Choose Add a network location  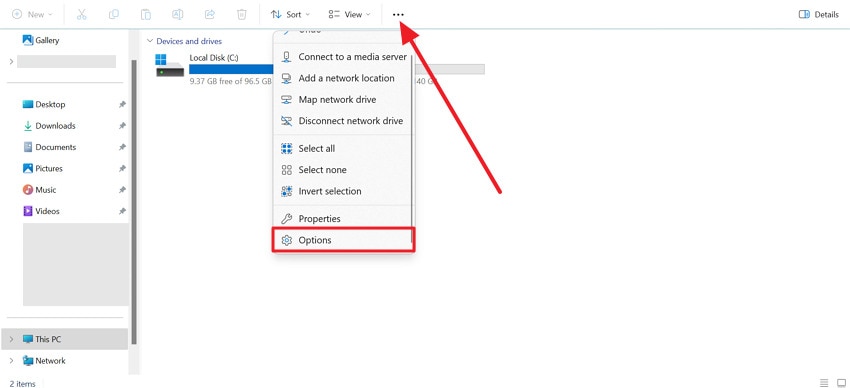344,78
